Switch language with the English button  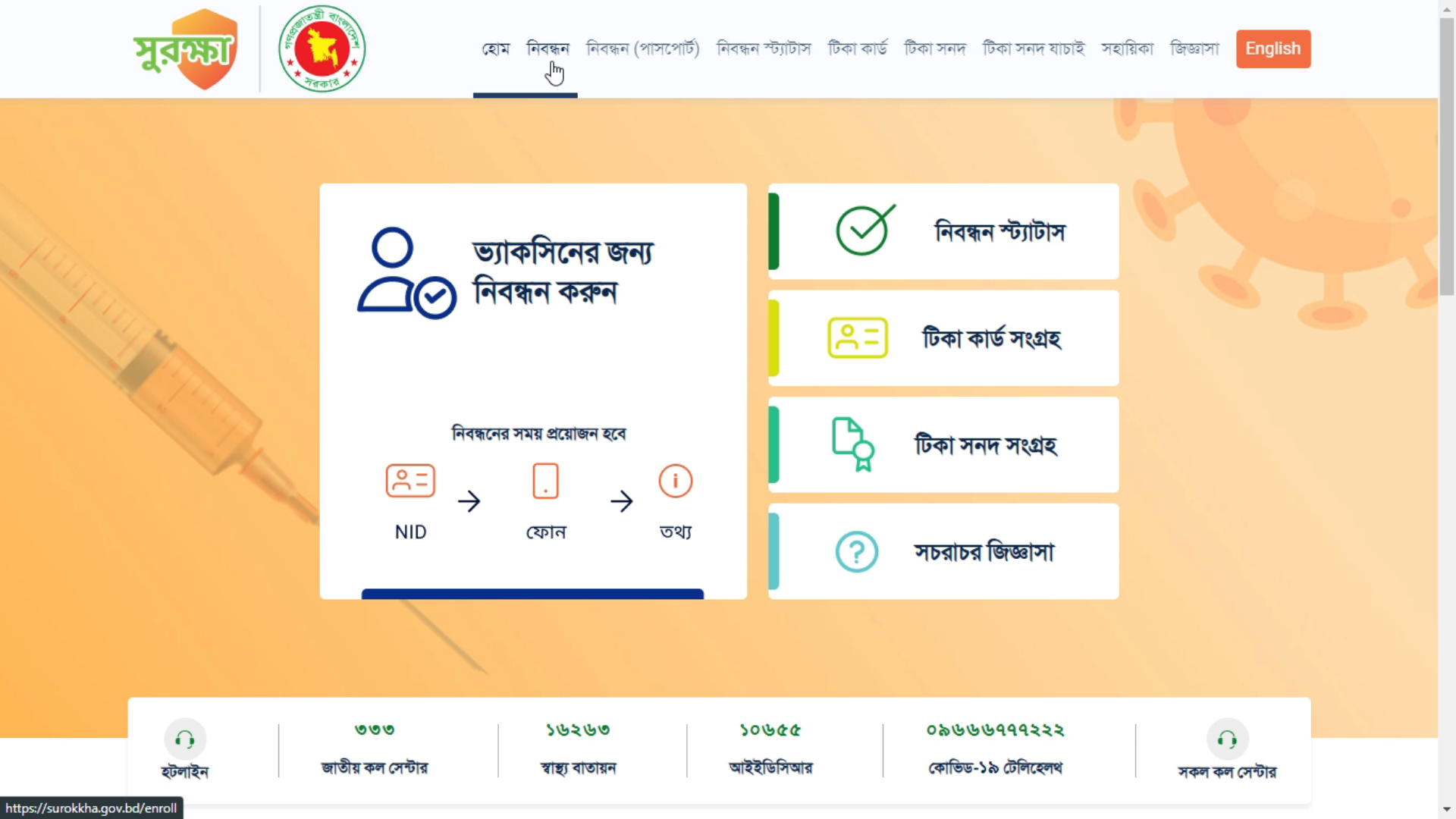[x=1273, y=49]
